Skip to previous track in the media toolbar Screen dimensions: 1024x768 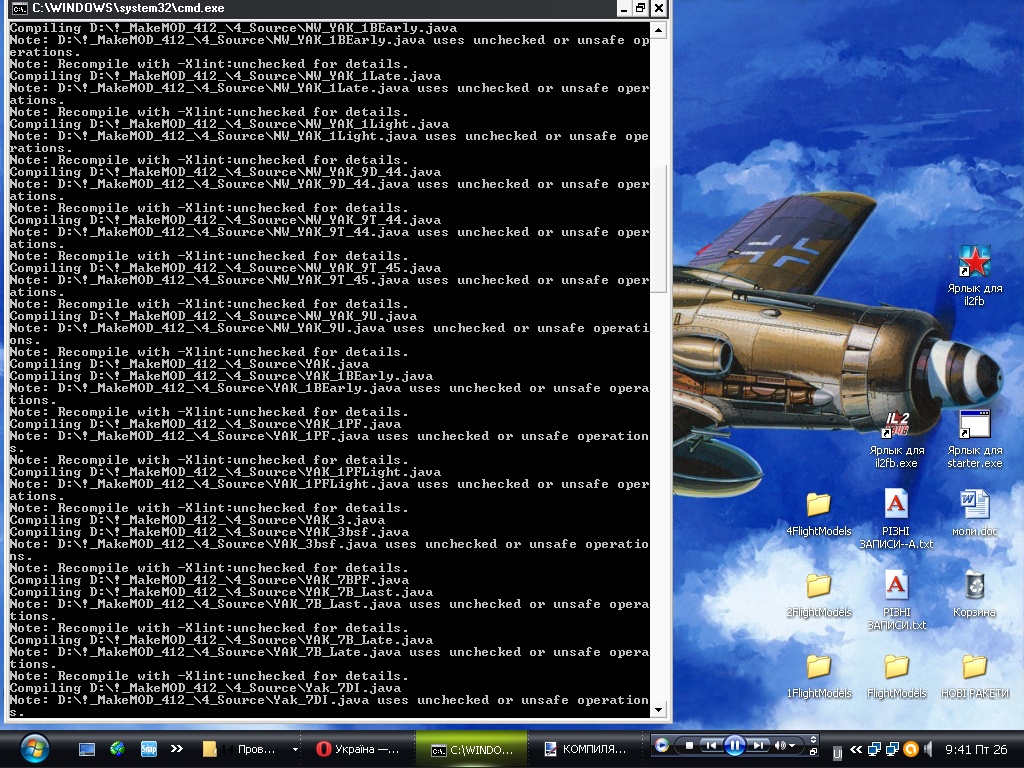(x=711, y=745)
